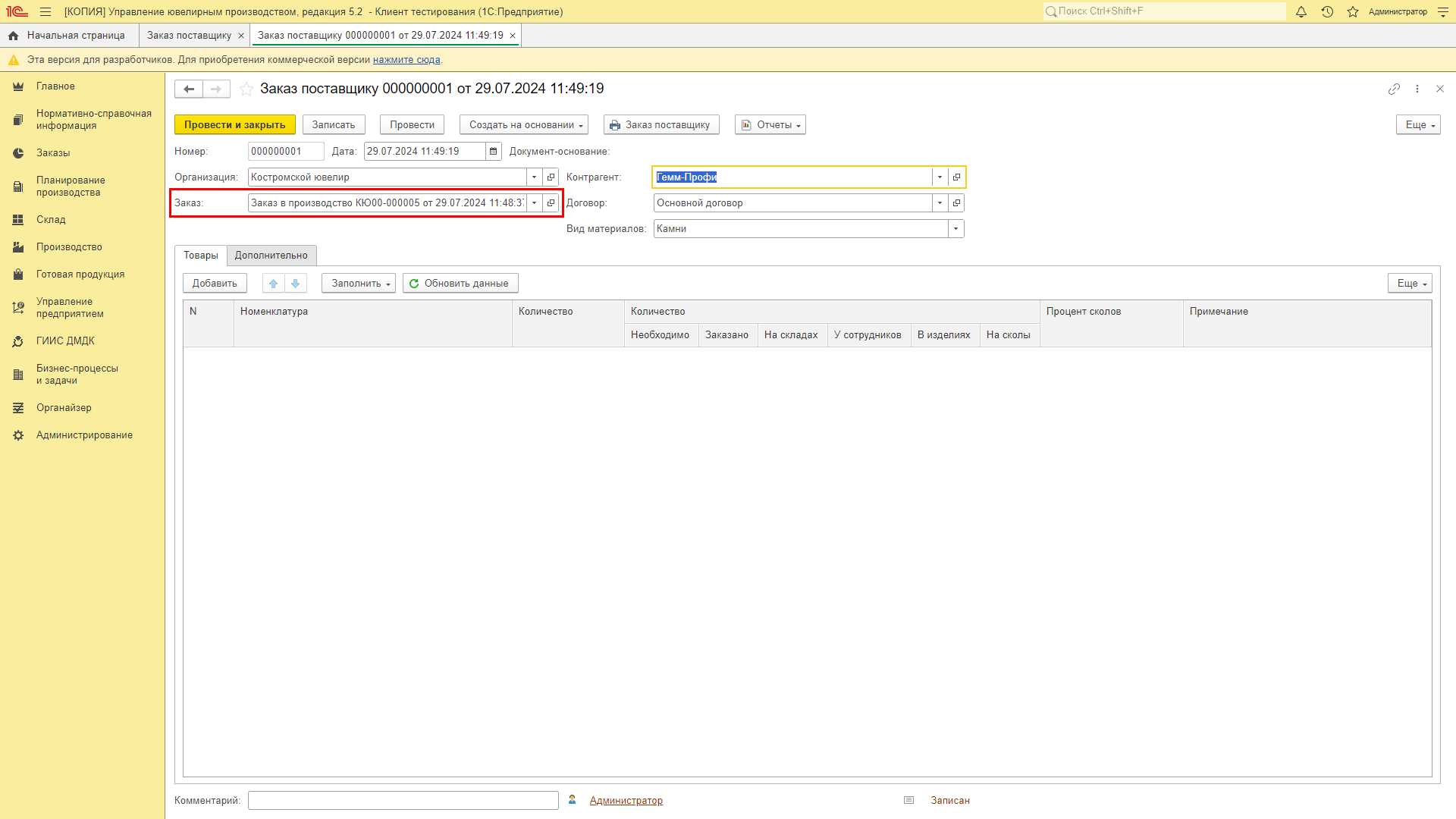Open Управление предприятием section

point(70,308)
